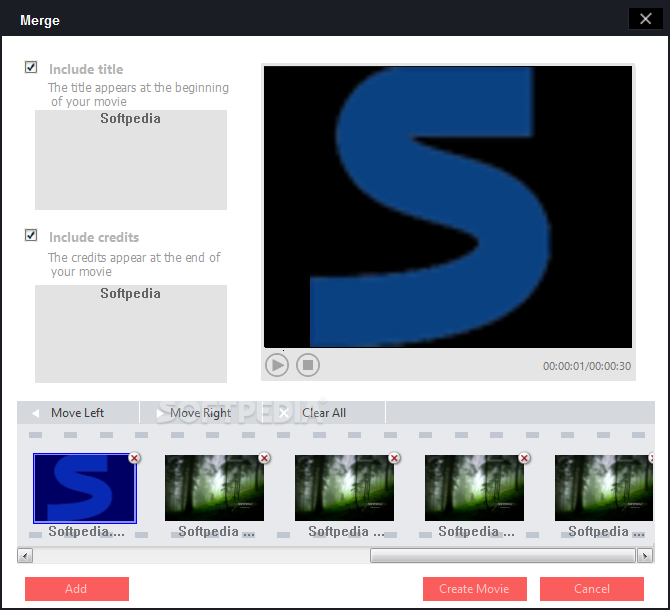Remove the fourth clip with red X
The image size is (670, 610).
524,458
